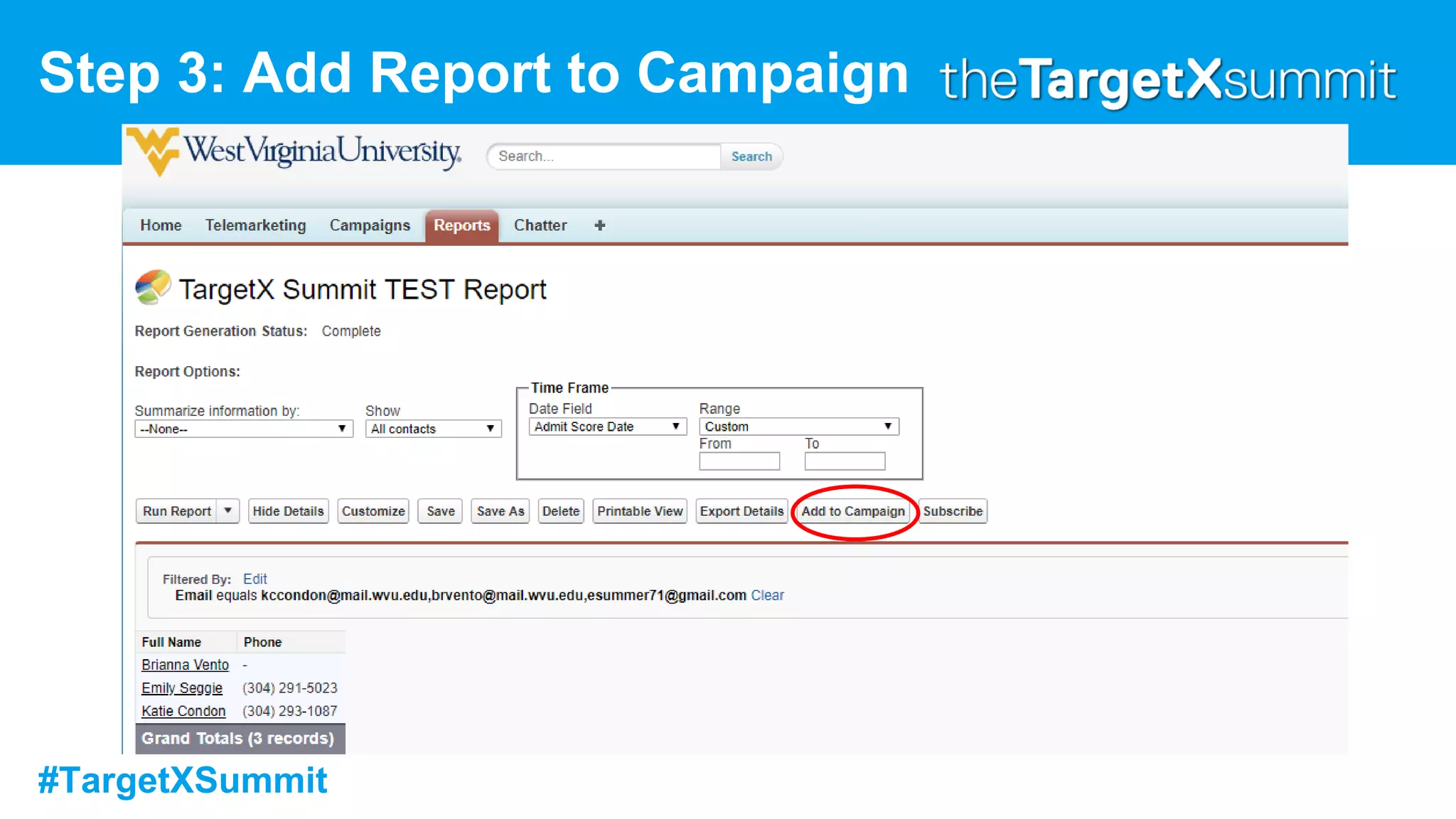The height and width of the screenshot is (819, 1456).
Task: Click the Save As button
Action: point(500,511)
